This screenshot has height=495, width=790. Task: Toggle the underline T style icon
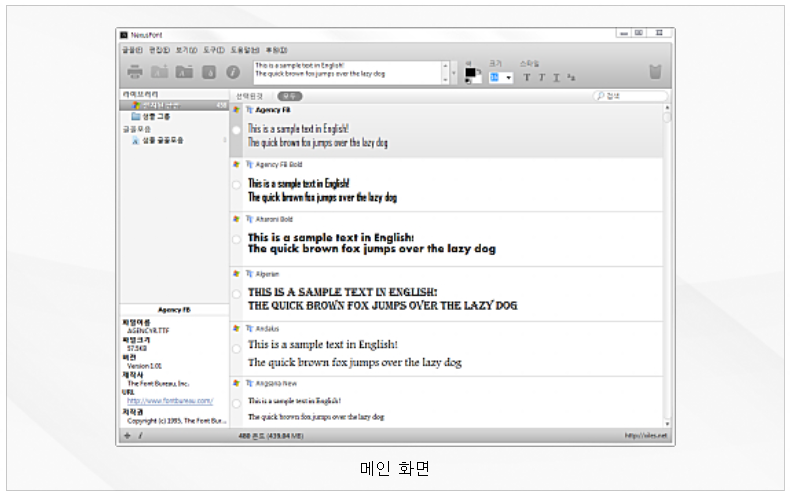[557, 77]
